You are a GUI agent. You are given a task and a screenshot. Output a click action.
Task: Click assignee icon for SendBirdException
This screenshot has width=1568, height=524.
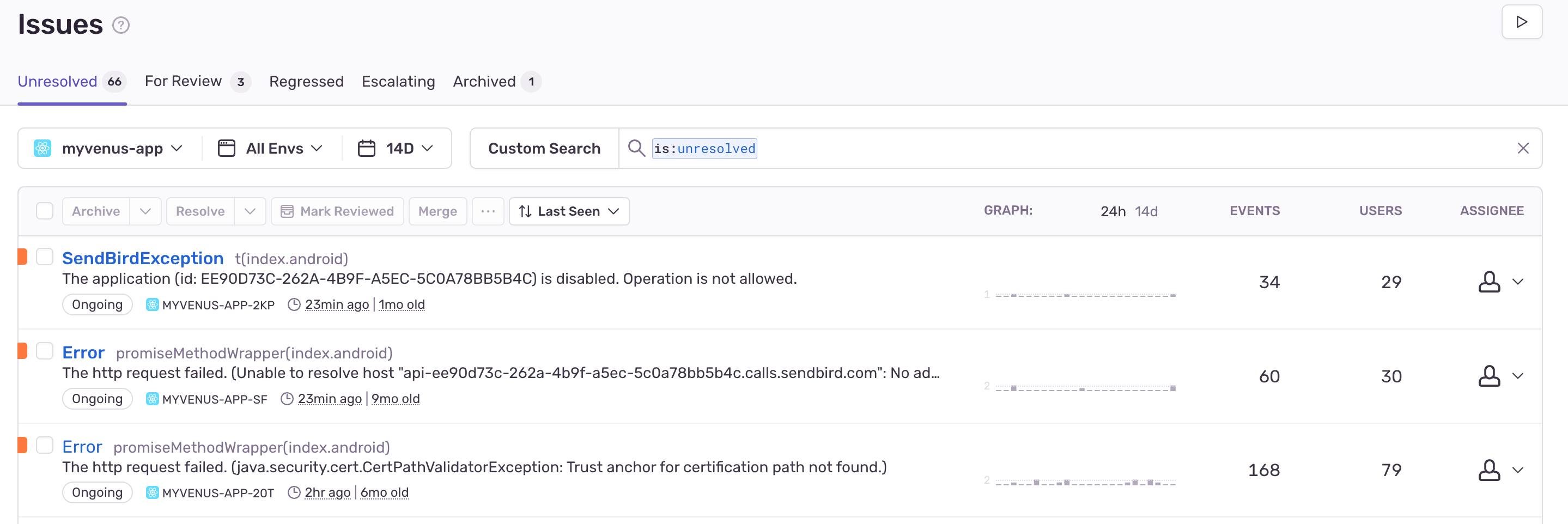point(1489,282)
